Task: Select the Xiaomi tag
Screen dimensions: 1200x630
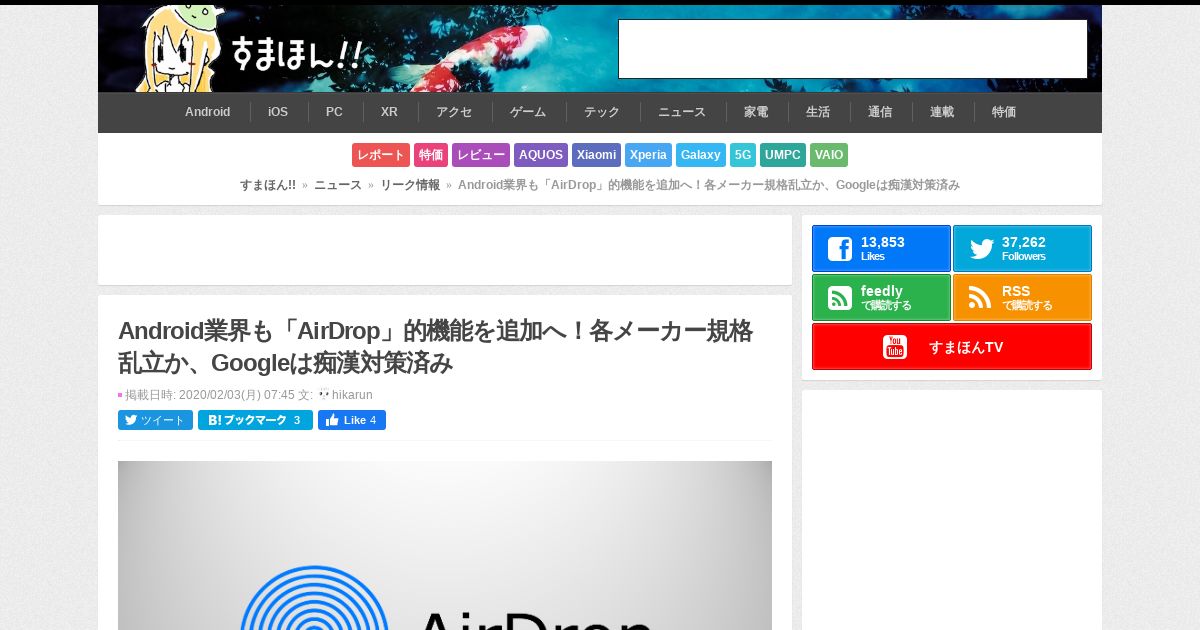Action: pos(596,155)
